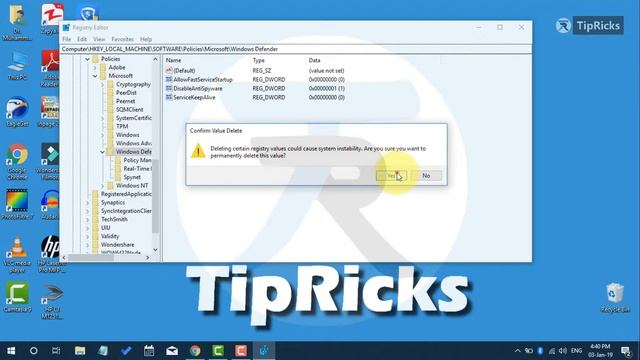The height and width of the screenshot is (360, 640).
Task: Select the Real-Time Protection key
Action: [x=137, y=169]
